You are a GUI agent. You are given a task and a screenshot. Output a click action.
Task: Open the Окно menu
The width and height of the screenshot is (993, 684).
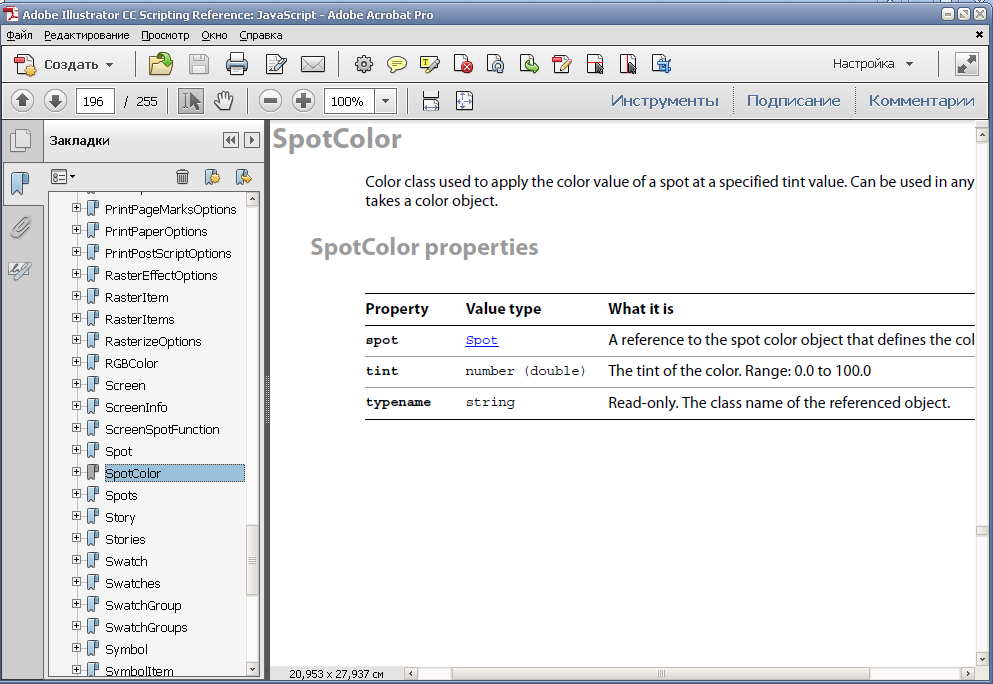[x=214, y=35]
